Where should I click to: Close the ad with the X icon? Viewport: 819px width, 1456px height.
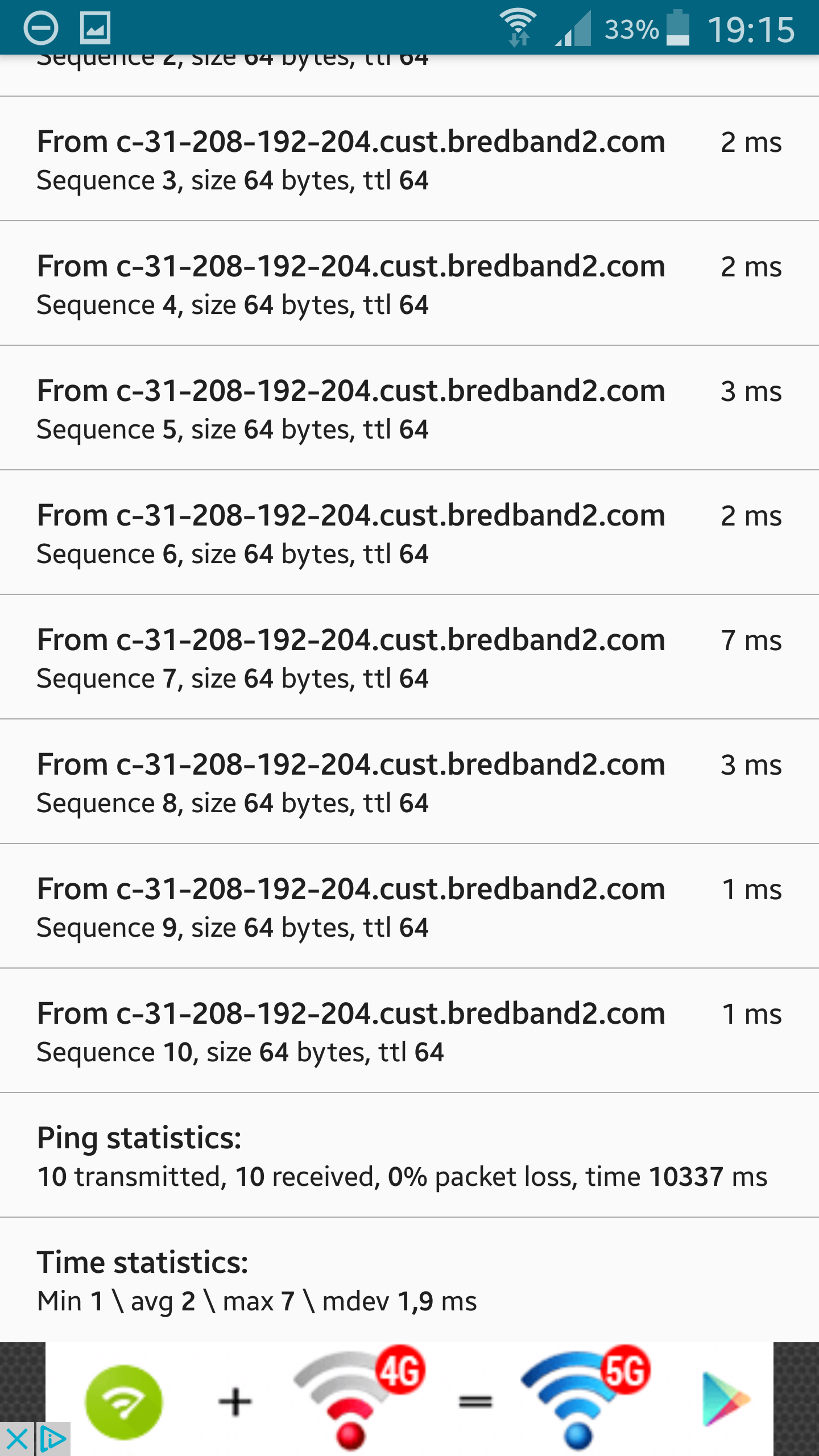pos(17,1438)
